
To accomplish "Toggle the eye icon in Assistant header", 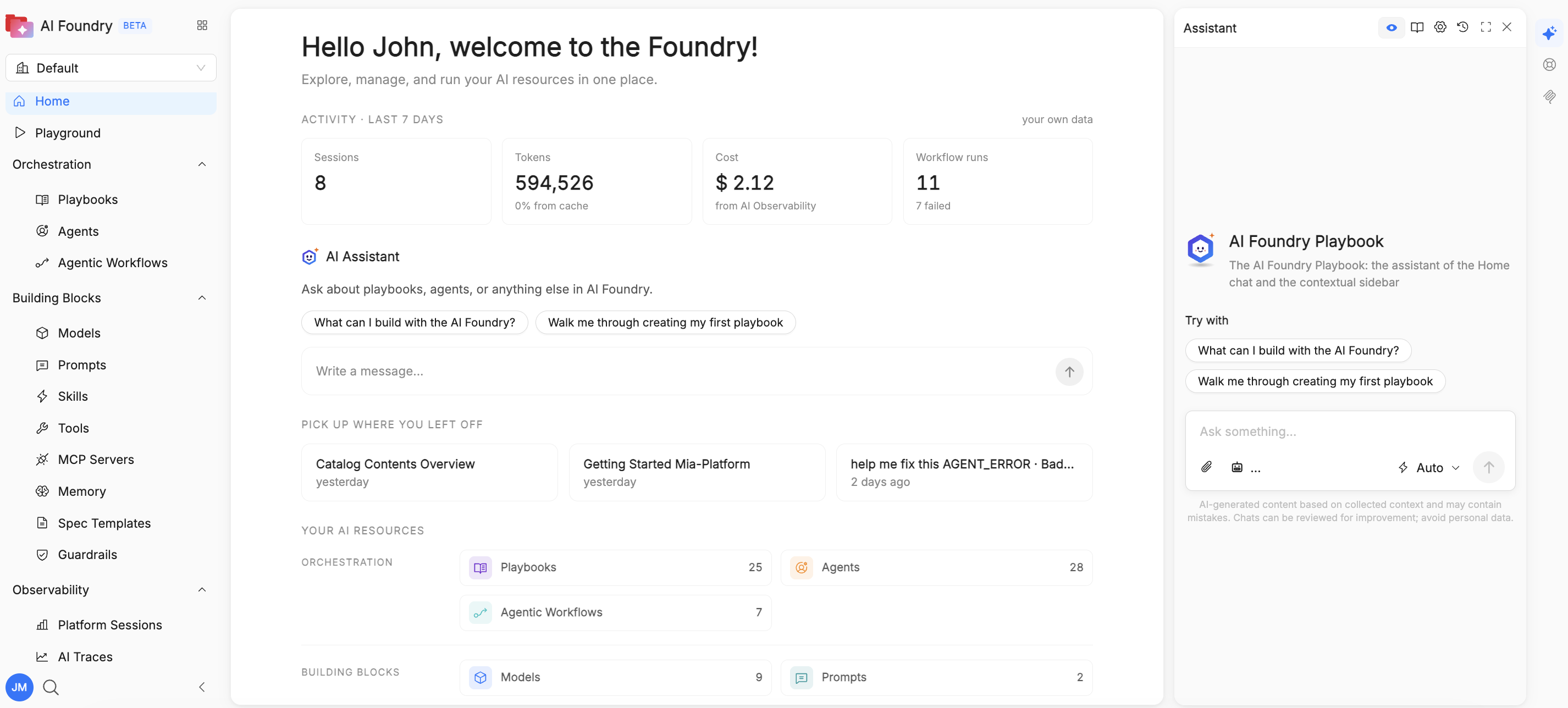I will [x=1391, y=27].
